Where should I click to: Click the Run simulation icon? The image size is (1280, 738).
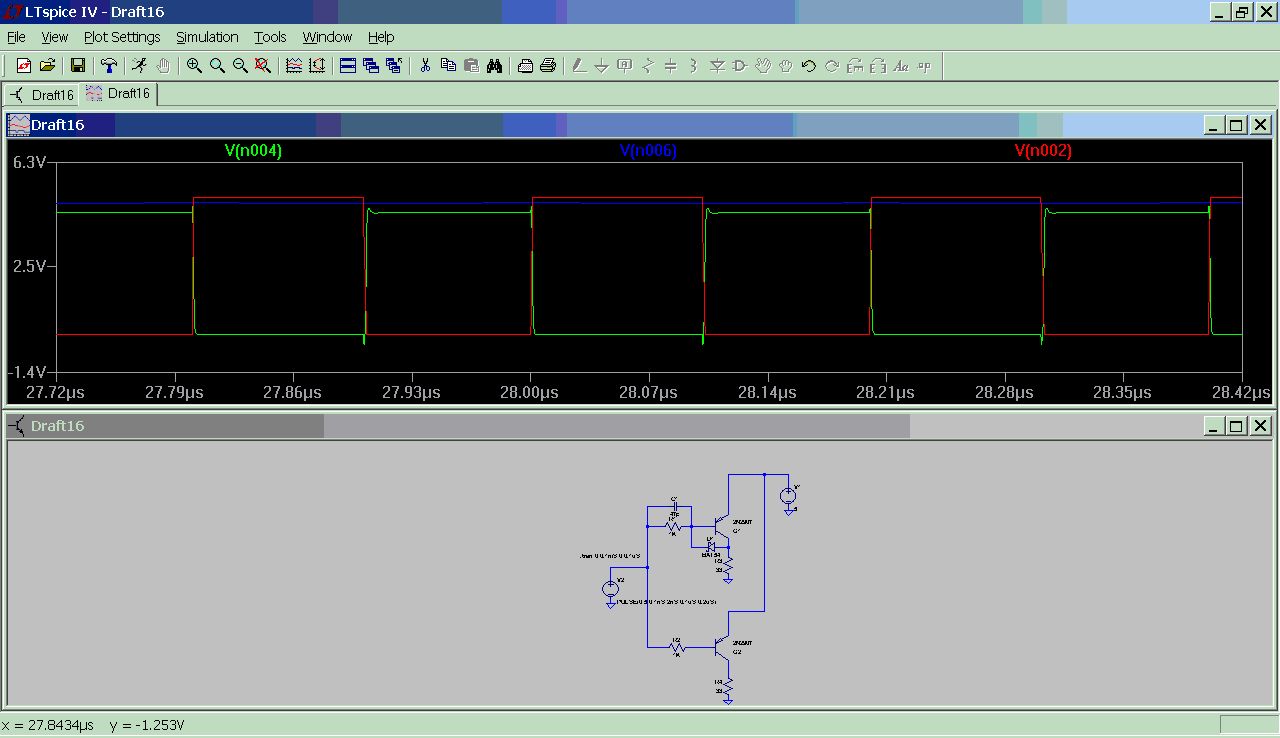139,66
